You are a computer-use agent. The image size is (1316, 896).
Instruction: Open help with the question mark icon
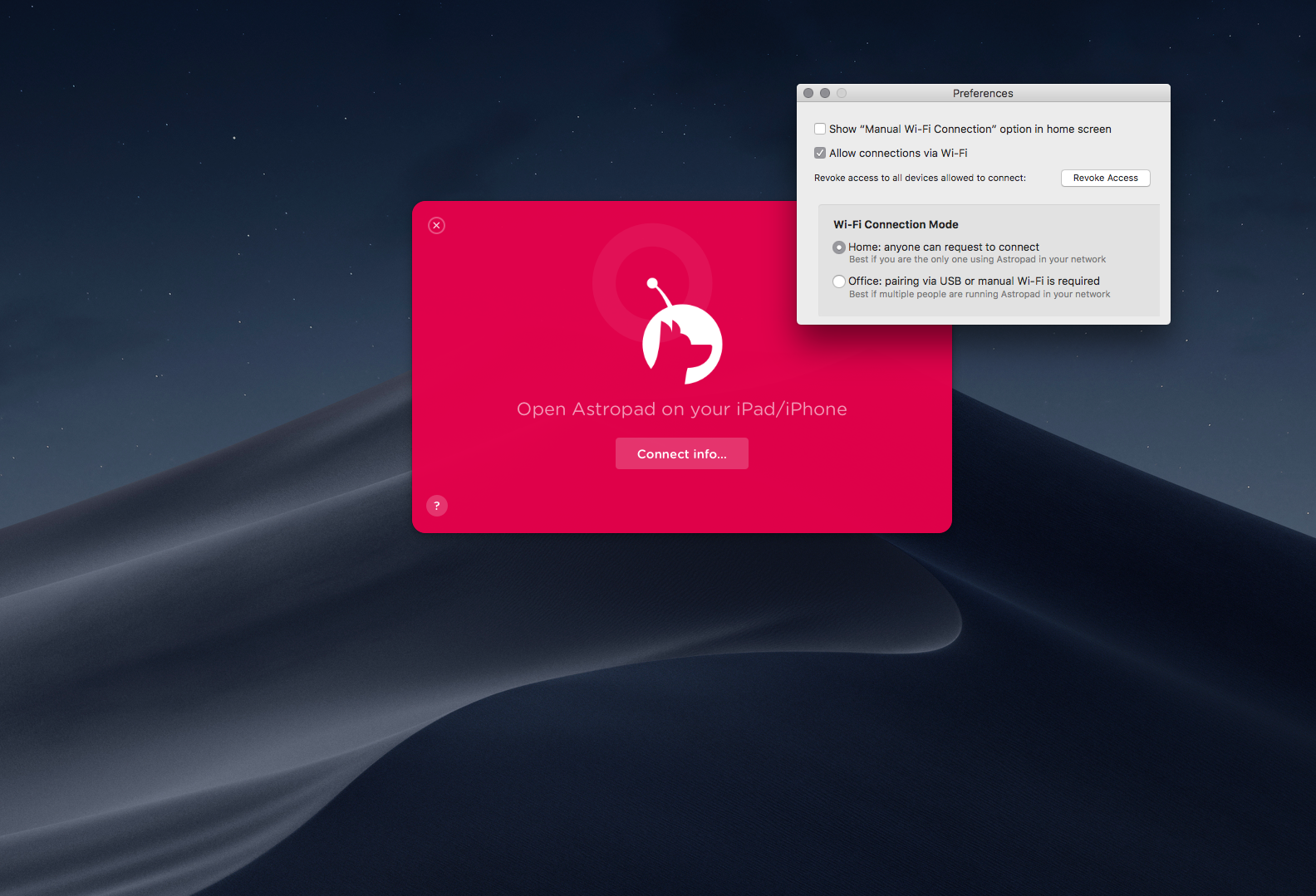pyautogui.click(x=437, y=506)
